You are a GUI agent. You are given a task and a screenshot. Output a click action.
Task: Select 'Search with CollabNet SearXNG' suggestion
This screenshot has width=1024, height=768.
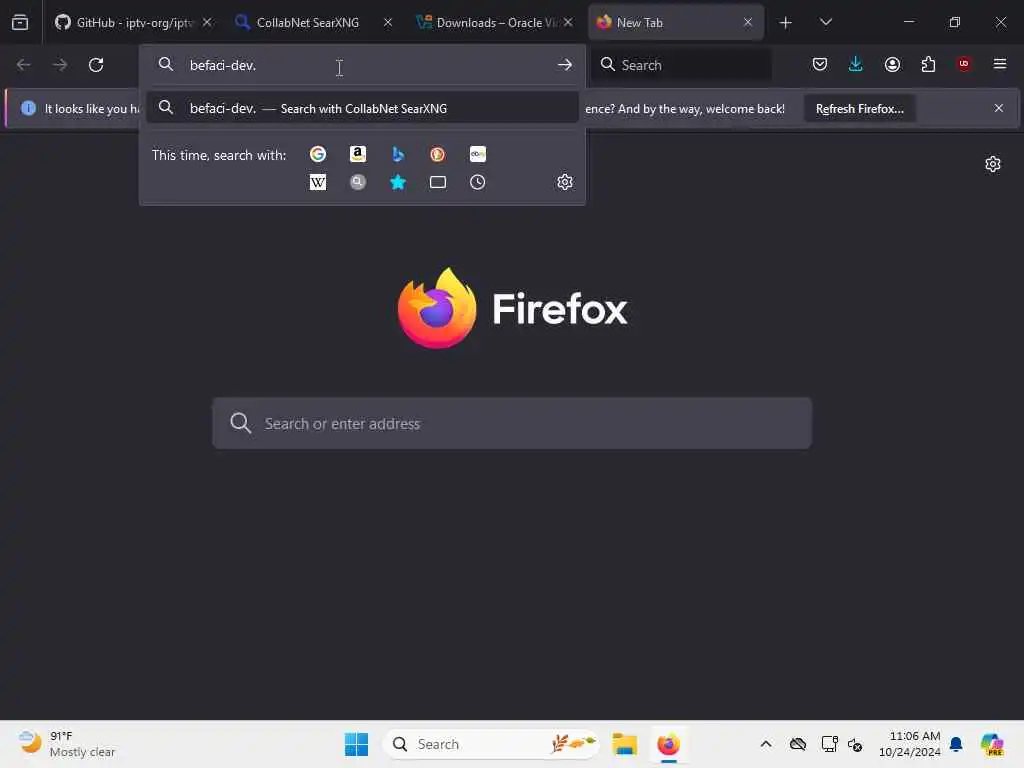click(362, 108)
